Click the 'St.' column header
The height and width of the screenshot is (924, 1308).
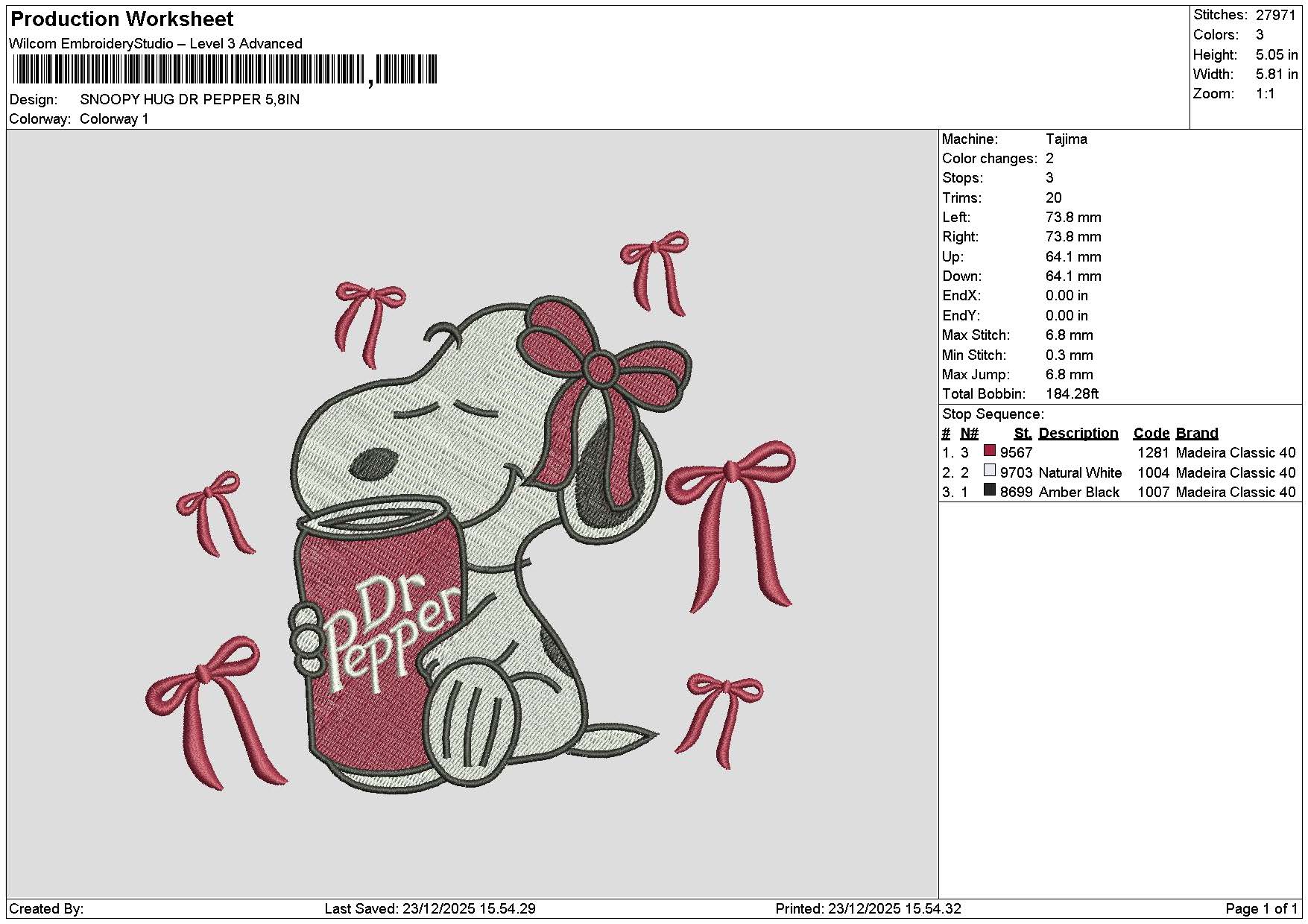(1023, 434)
